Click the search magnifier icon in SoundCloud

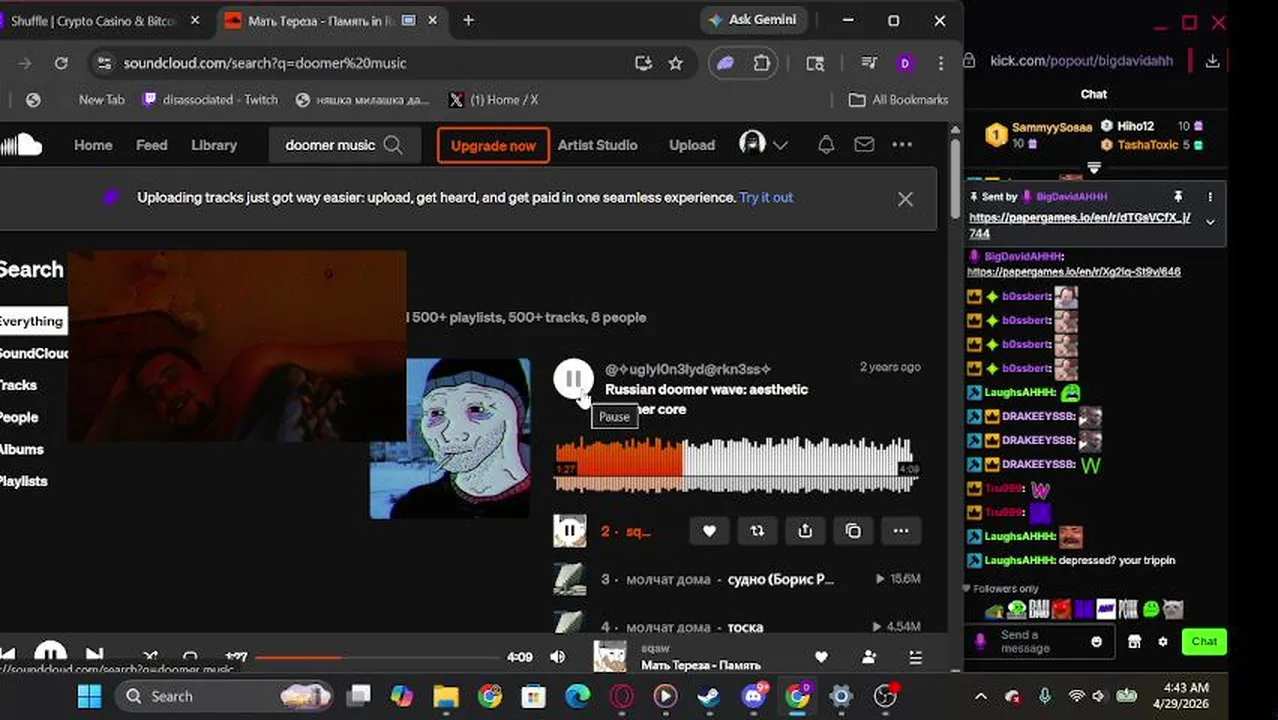pos(393,145)
